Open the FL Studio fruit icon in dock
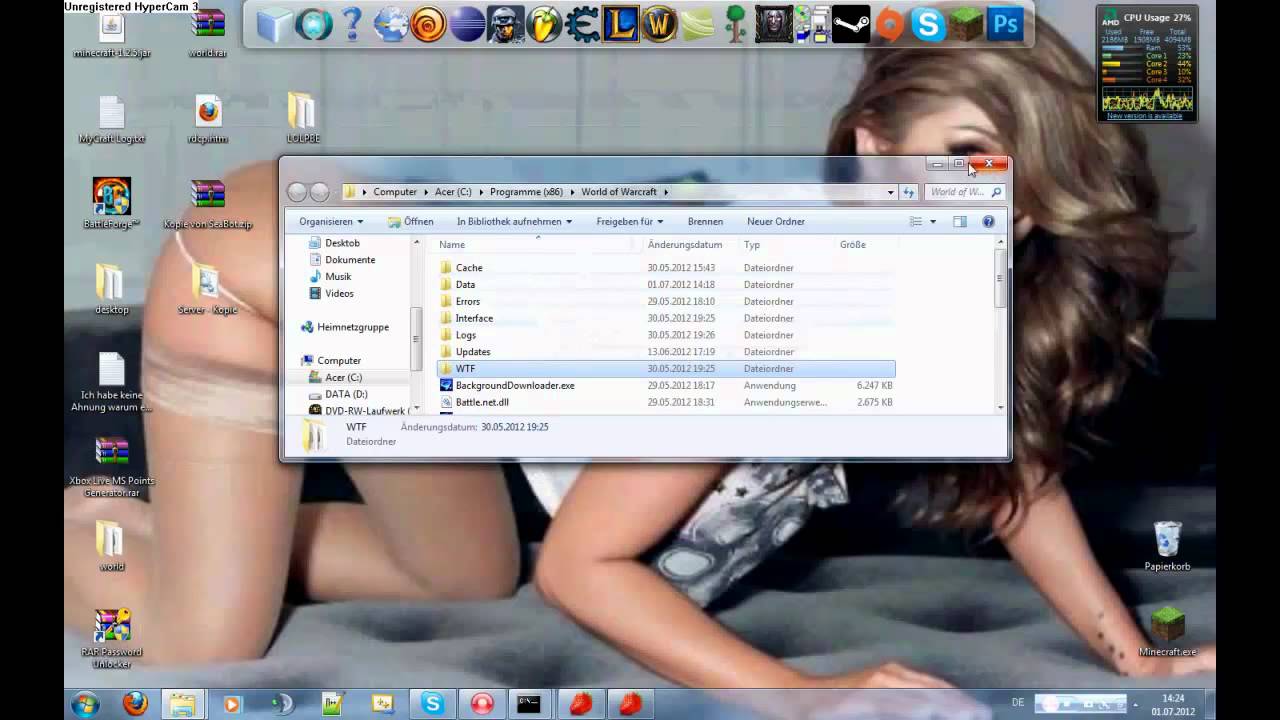The height and width of the screenshot is (720, 1280). [544, 24]
